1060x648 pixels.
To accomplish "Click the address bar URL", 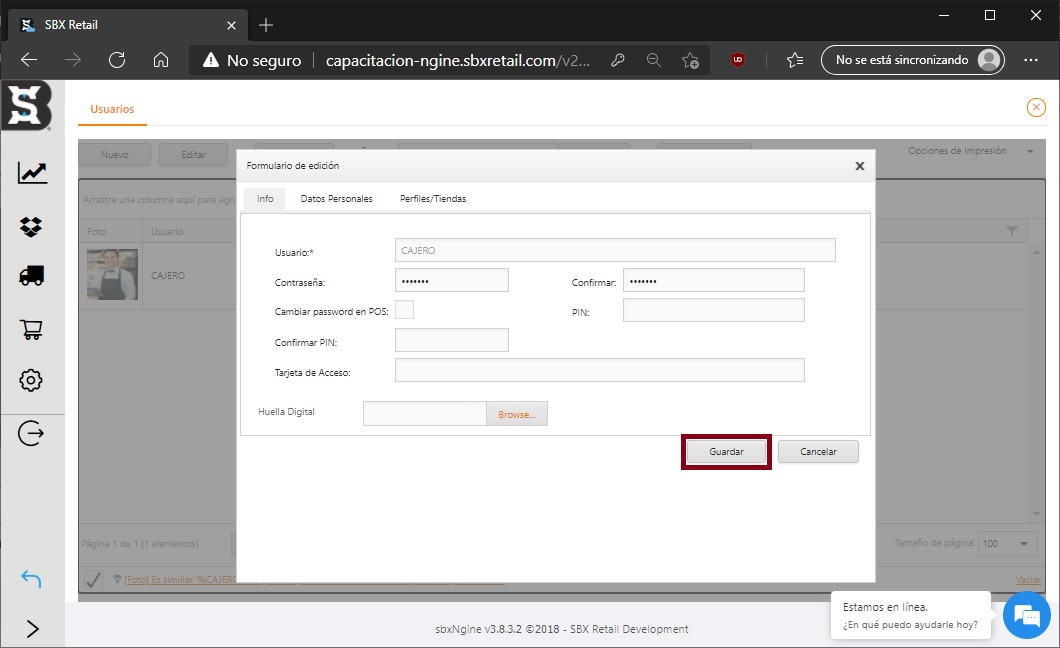I will coord(458,60).
